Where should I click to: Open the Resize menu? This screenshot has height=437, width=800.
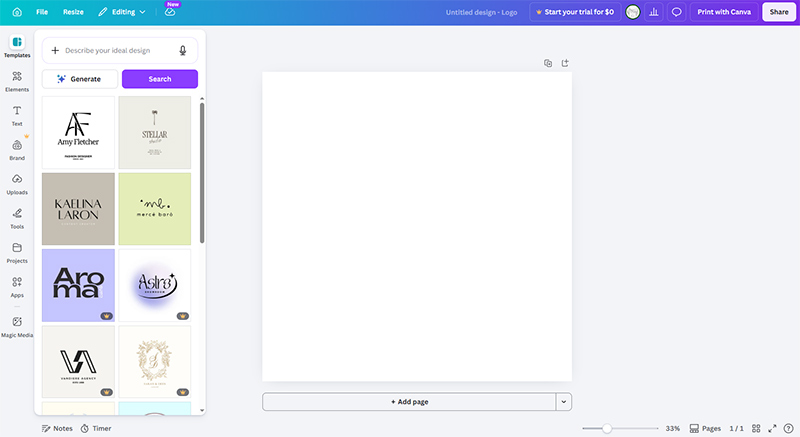pyautogui.click(x=73, y=12)
